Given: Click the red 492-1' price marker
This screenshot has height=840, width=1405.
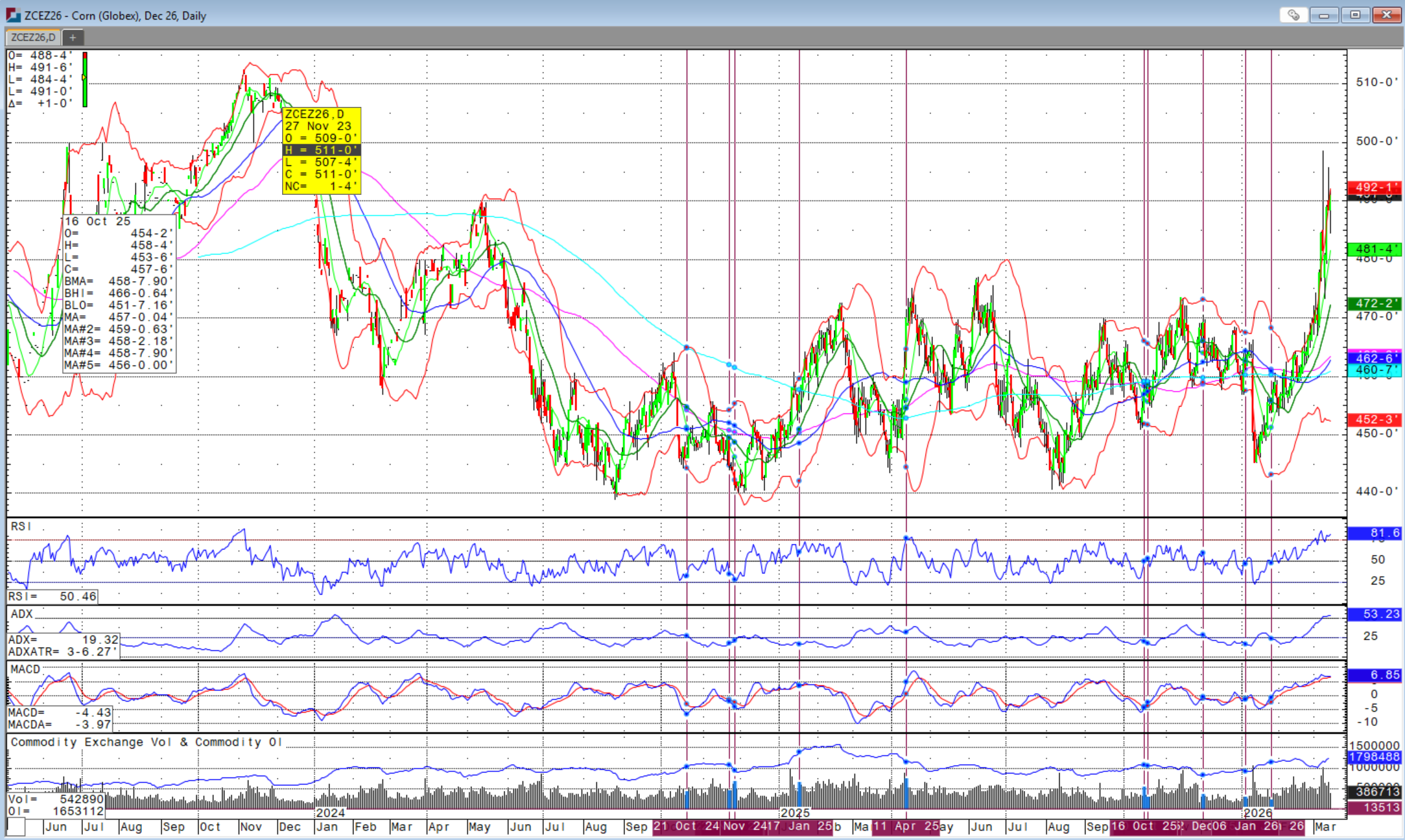Looking at the screenshot, I should click(x=1374, y=187).
